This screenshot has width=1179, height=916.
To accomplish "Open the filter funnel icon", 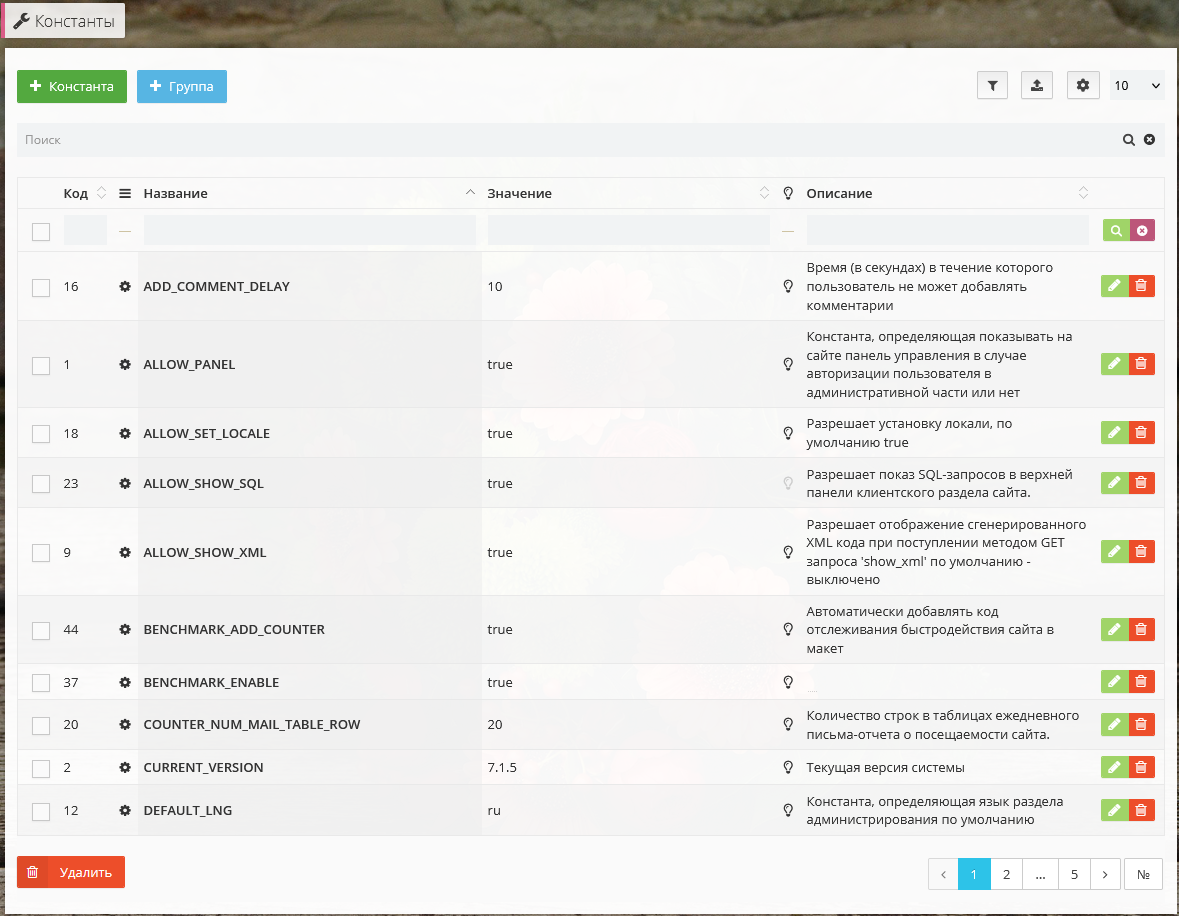I will click(x=992, y=86).
